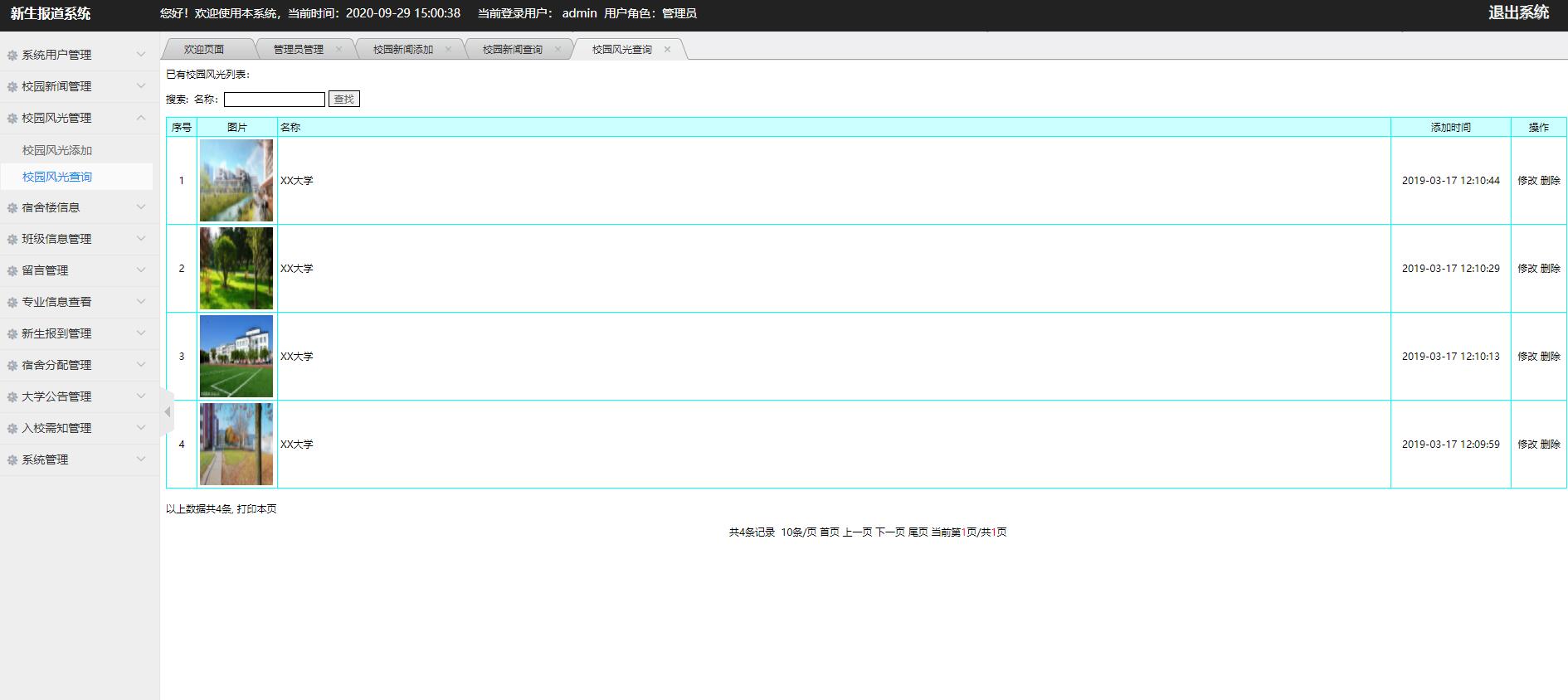Expand the 入校需知管理 menu chevron
Screen dimensions: 1568x700
point(141,428)
